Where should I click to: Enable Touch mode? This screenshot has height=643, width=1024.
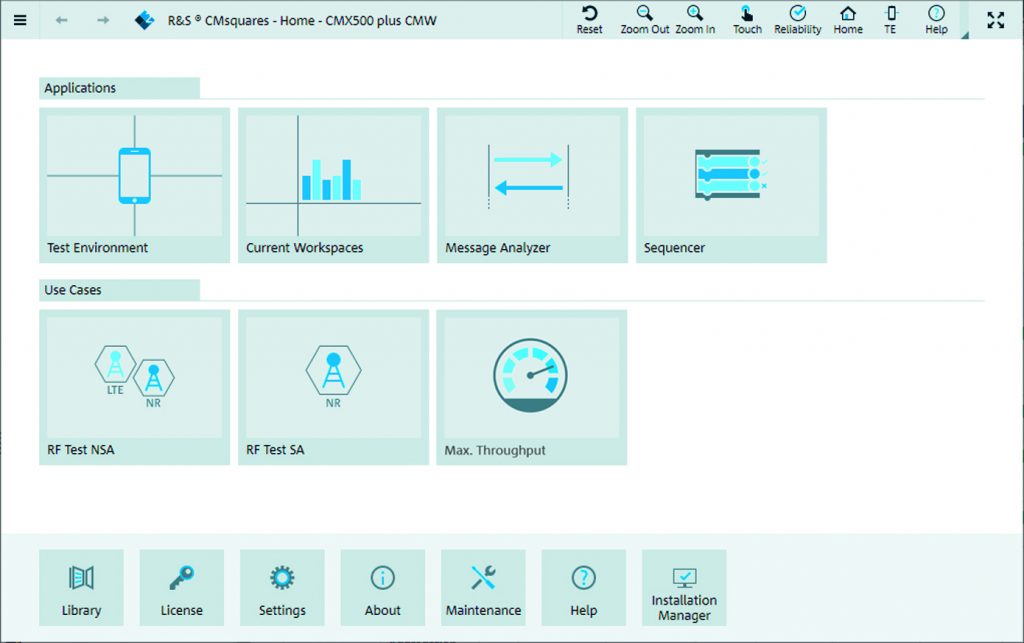tap(747, 20)
